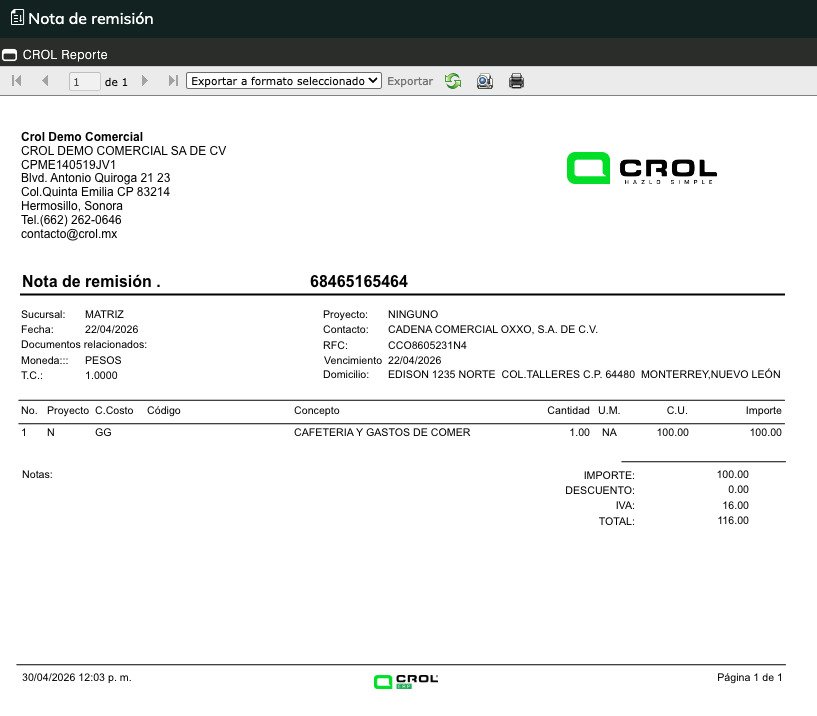Go to previous report page

(45, 81)
